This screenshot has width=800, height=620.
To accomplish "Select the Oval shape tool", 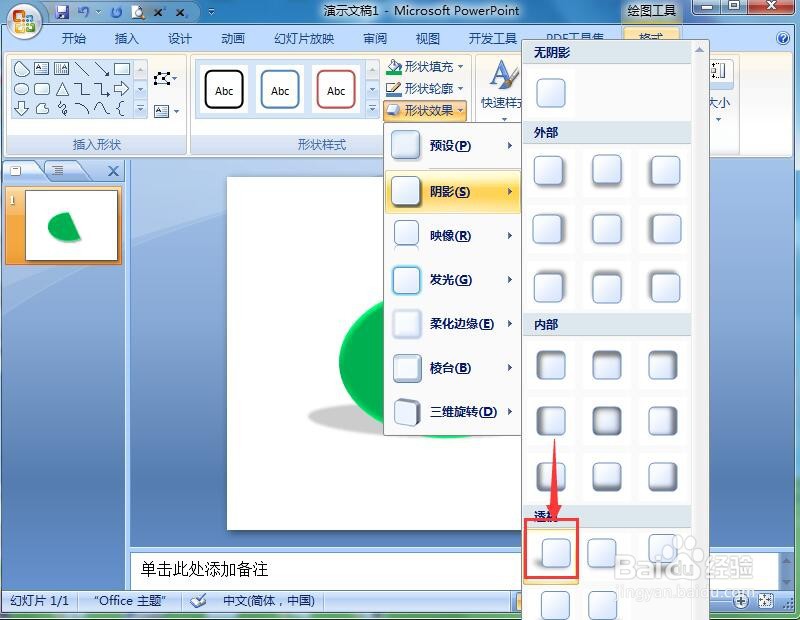I will click(x=20, y=88).
